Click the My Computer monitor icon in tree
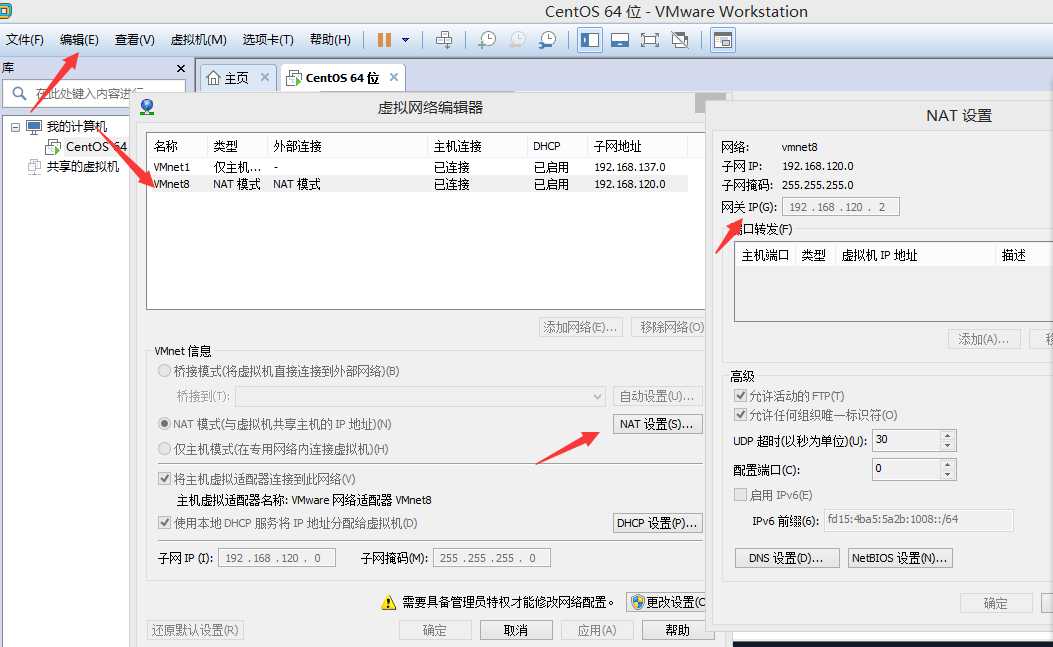 (x=34, y=126)
